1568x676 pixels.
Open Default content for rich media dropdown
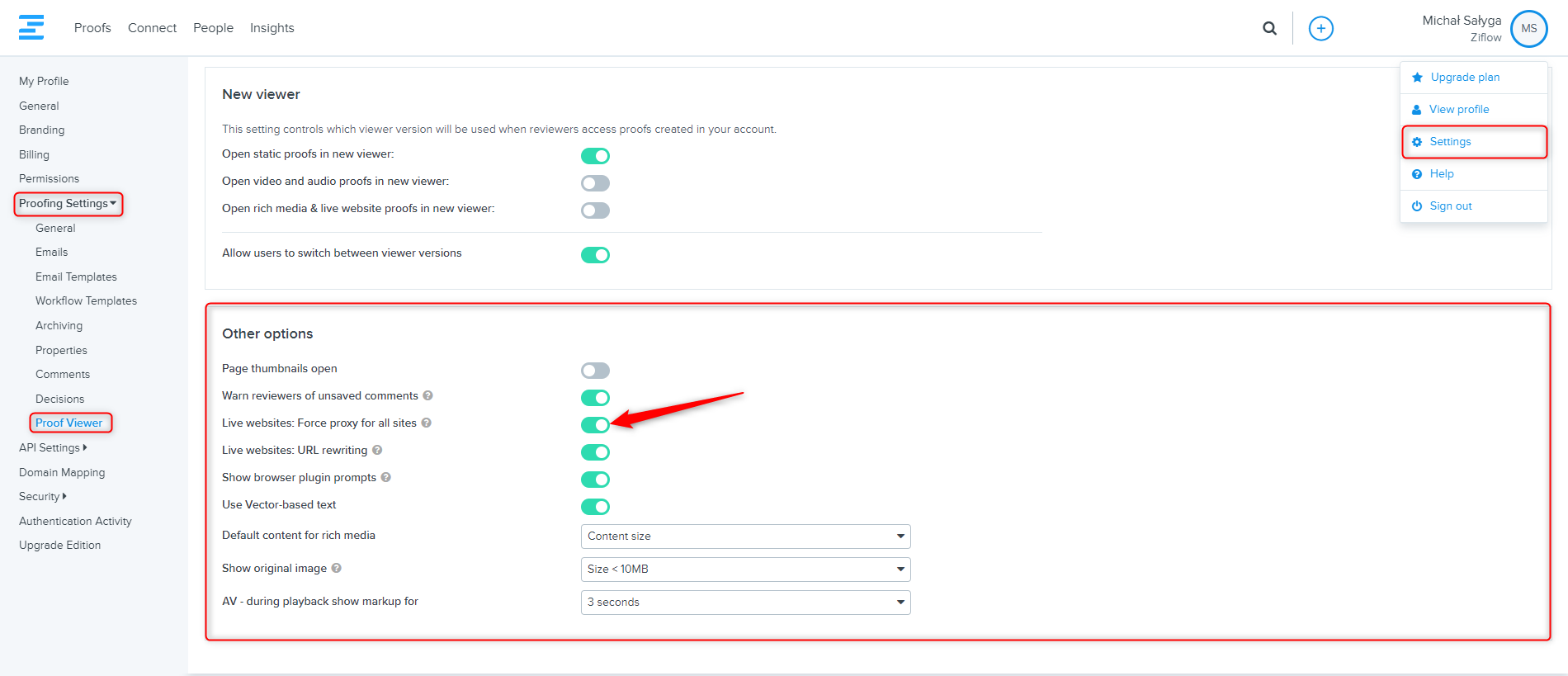pos(745,537)
